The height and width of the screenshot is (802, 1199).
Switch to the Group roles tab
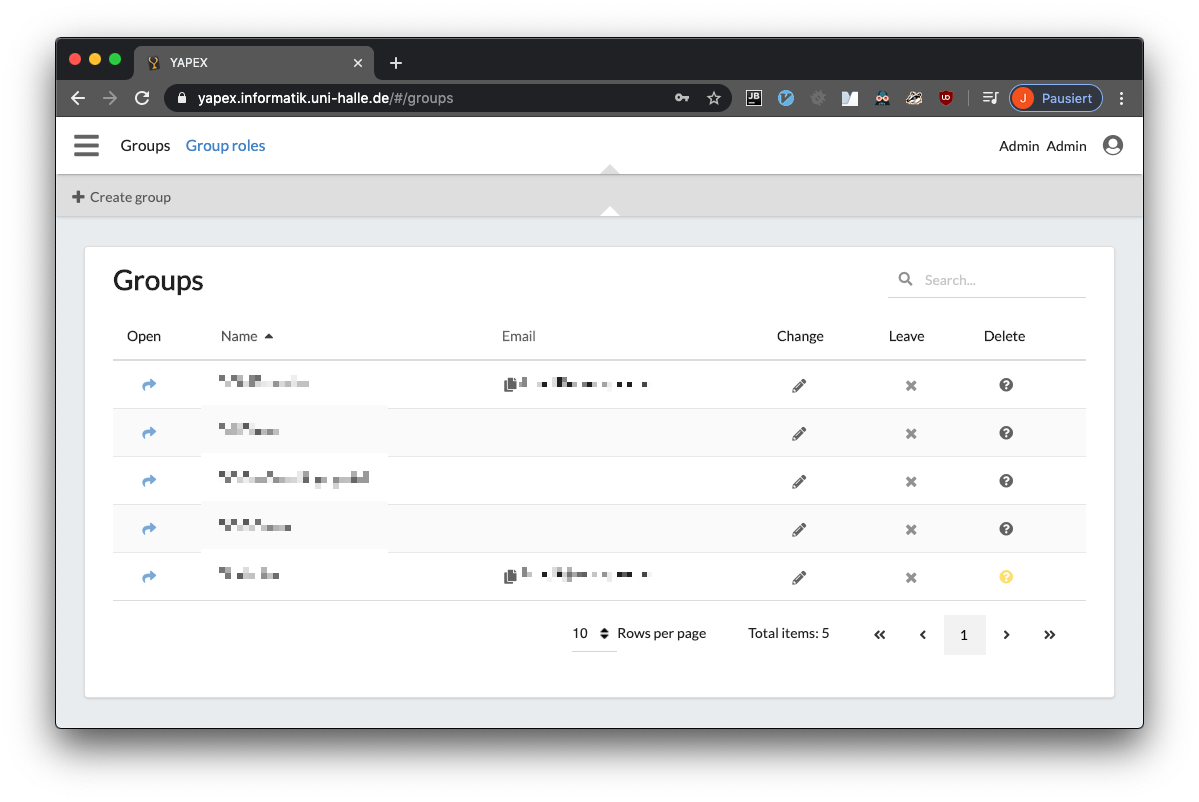click(225, 146)
